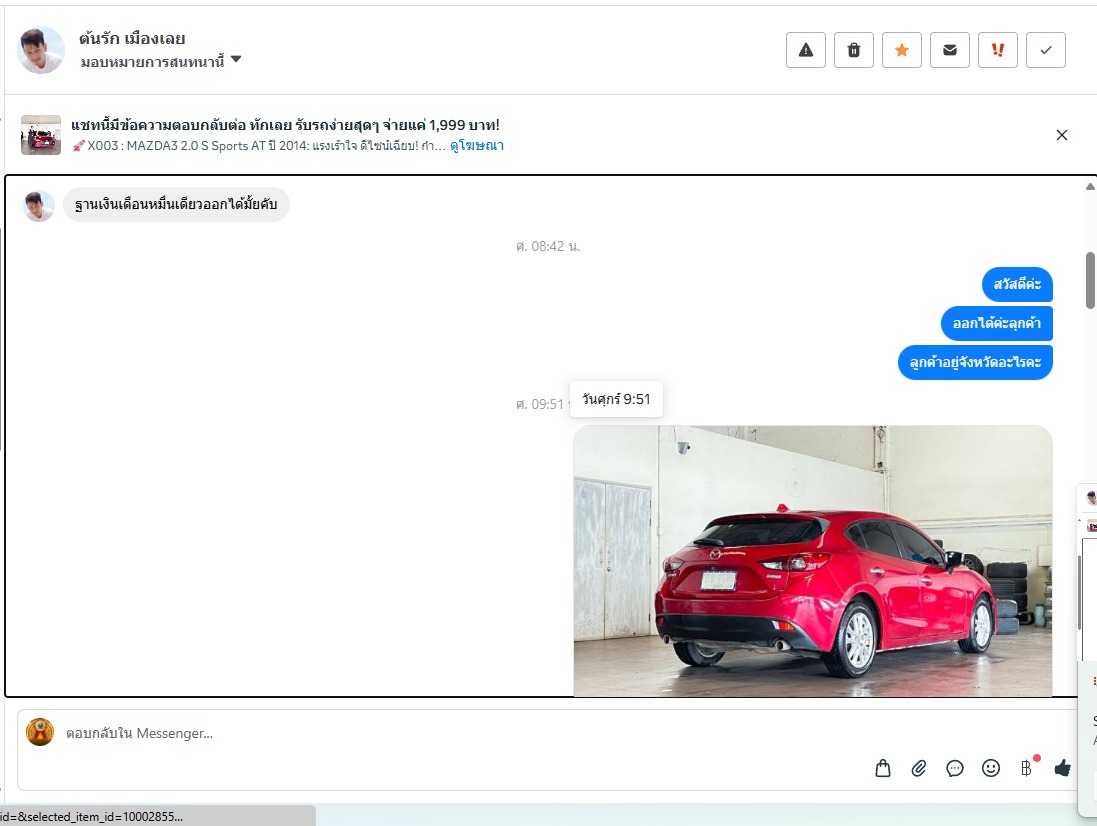Mark conversation done with checkmark
Screen dimensions: 1097x826
coord(1046,50)
